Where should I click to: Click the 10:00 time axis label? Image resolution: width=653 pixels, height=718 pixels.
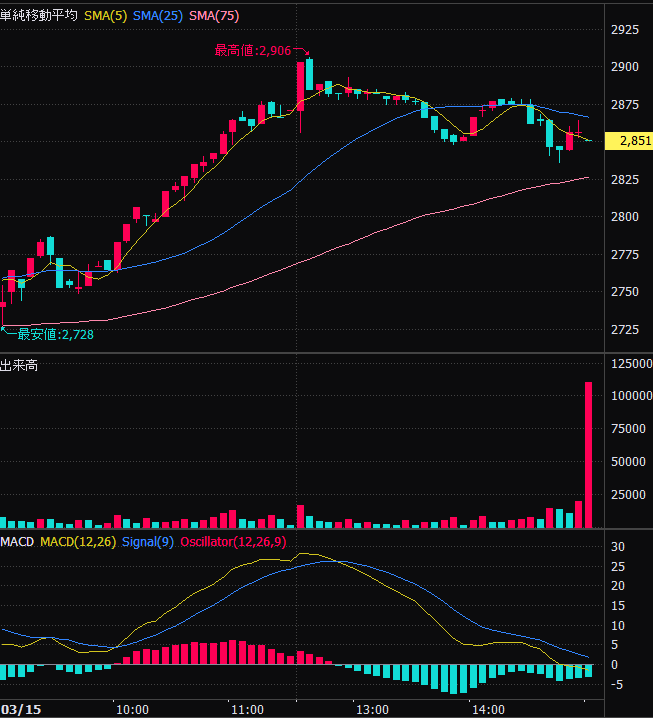pos(132,710)
